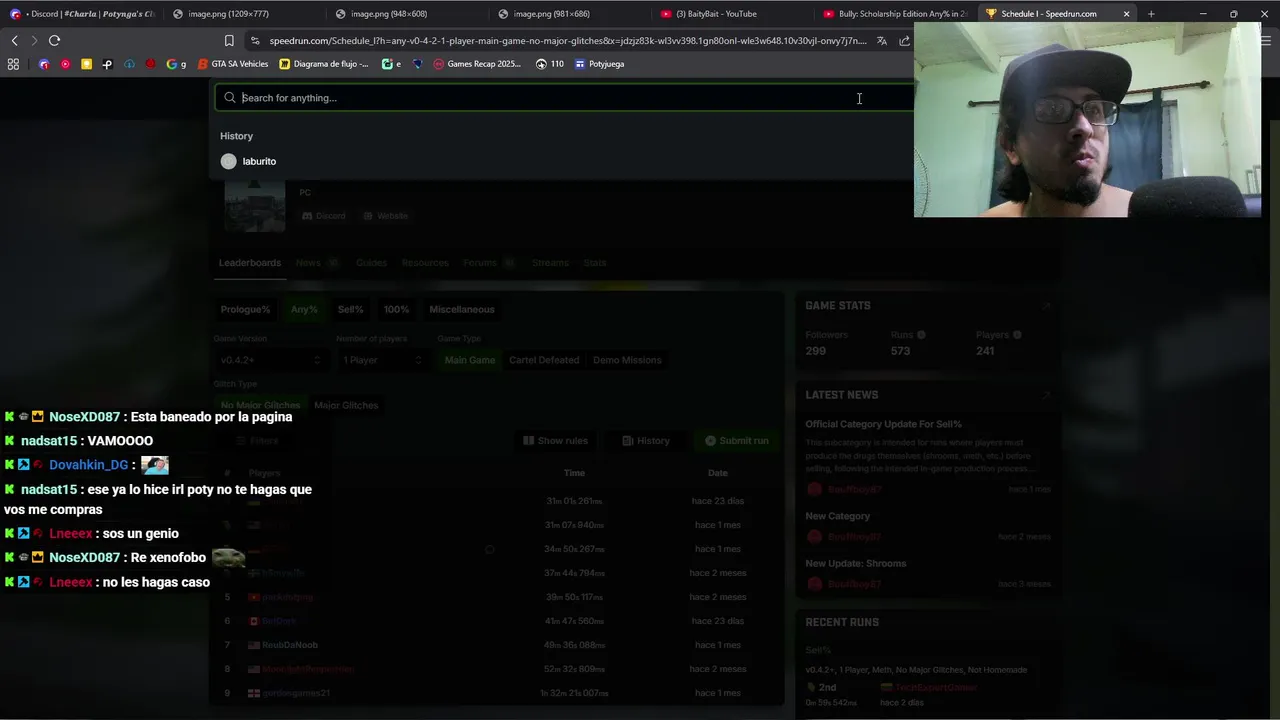Open the '110' bookmark

[550, 64]
